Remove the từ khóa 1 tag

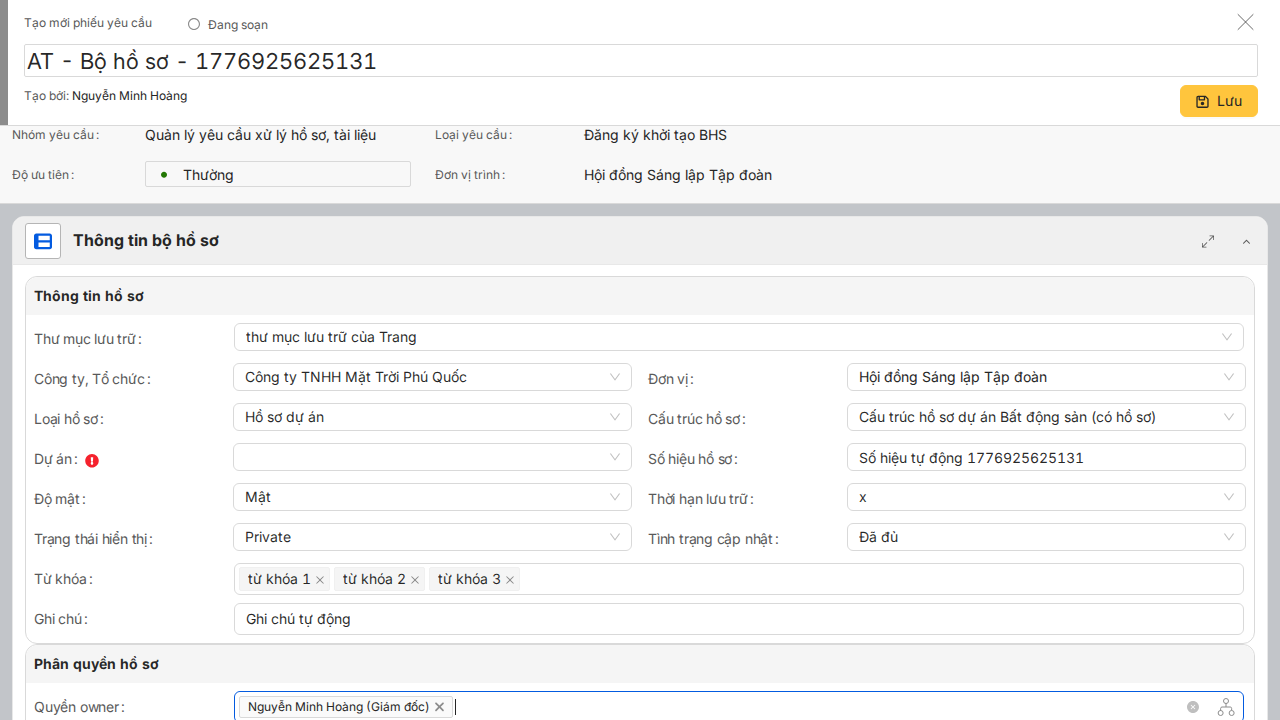(x=320, y=580)
